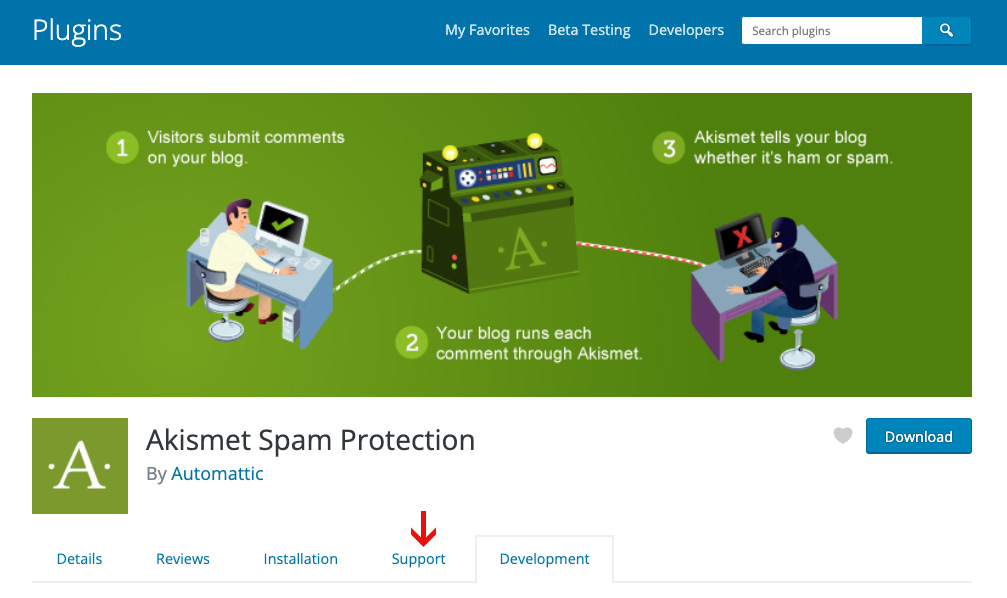Screen dimensions: 1007x598
Task: Download the Akismet plugin
Action: (918, 436)
